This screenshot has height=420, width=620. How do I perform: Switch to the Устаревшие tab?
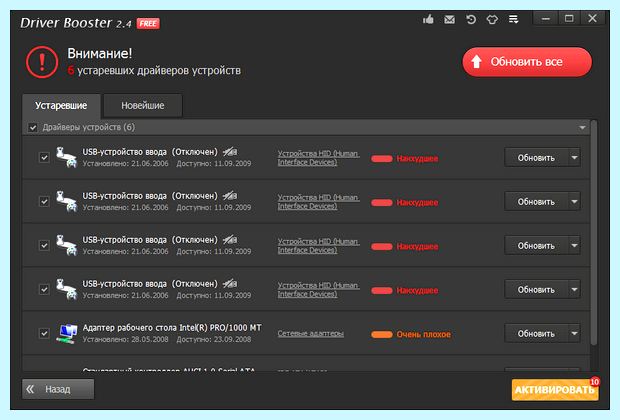pyautogui.click(x=61, y=106)
